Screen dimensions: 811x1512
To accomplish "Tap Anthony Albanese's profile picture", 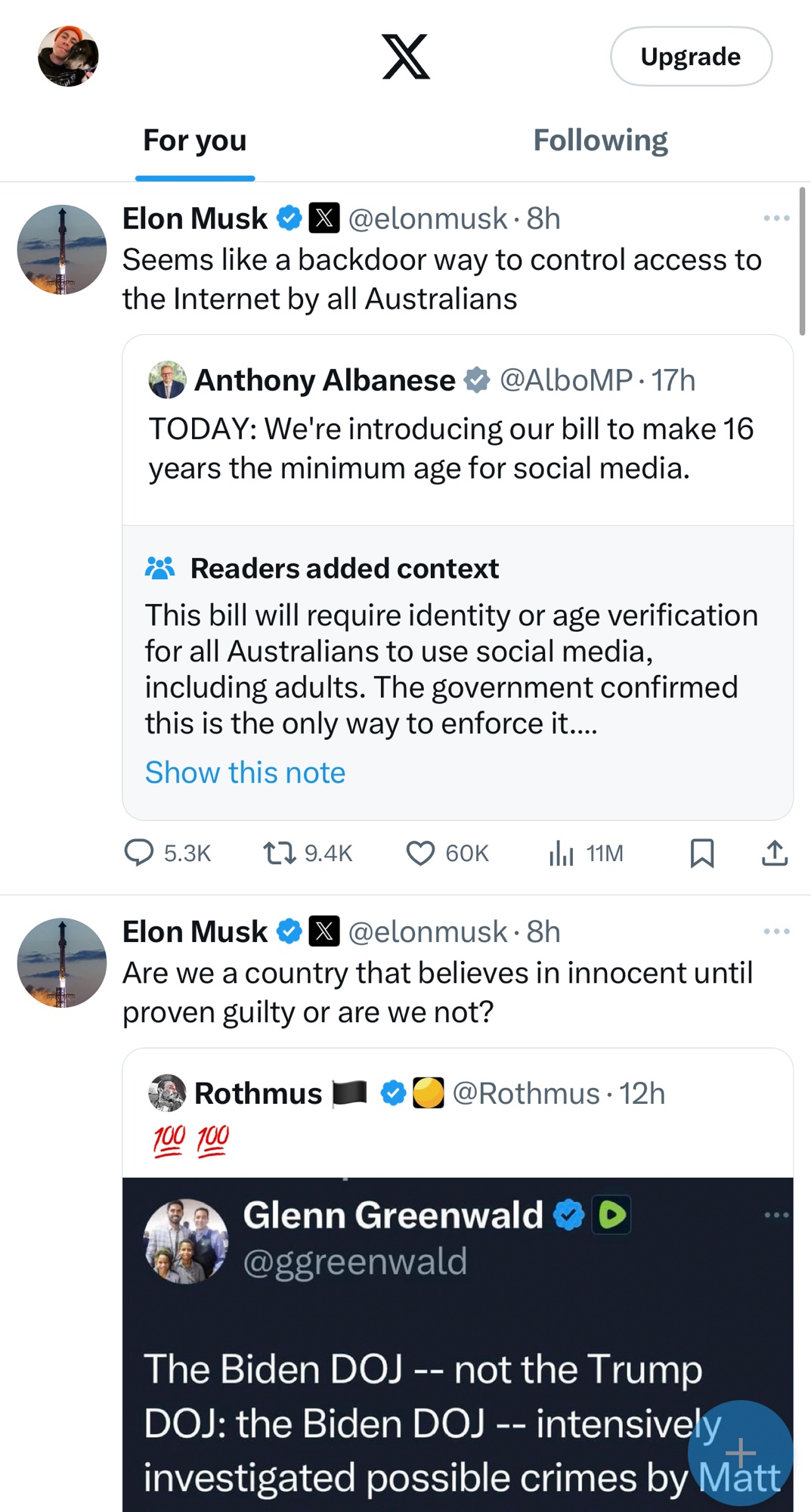I will tap(167, 380).
